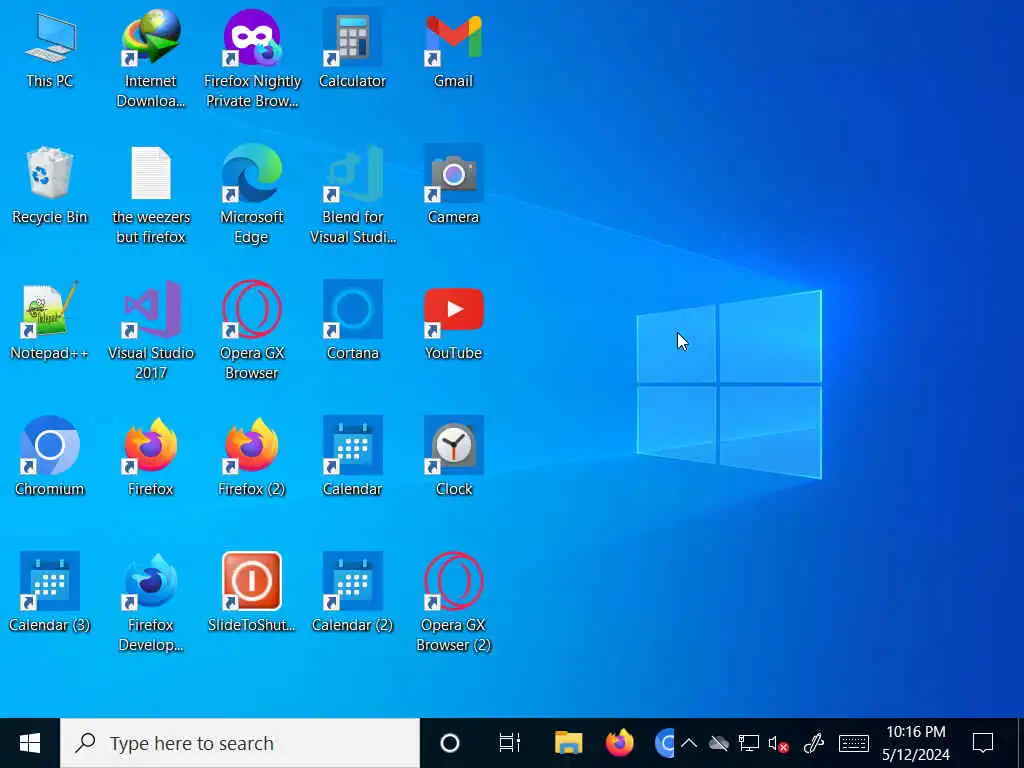1024x768 pixels.
Task: Open Windows Ink Workspace pen icon
Action: click(814, 743)
